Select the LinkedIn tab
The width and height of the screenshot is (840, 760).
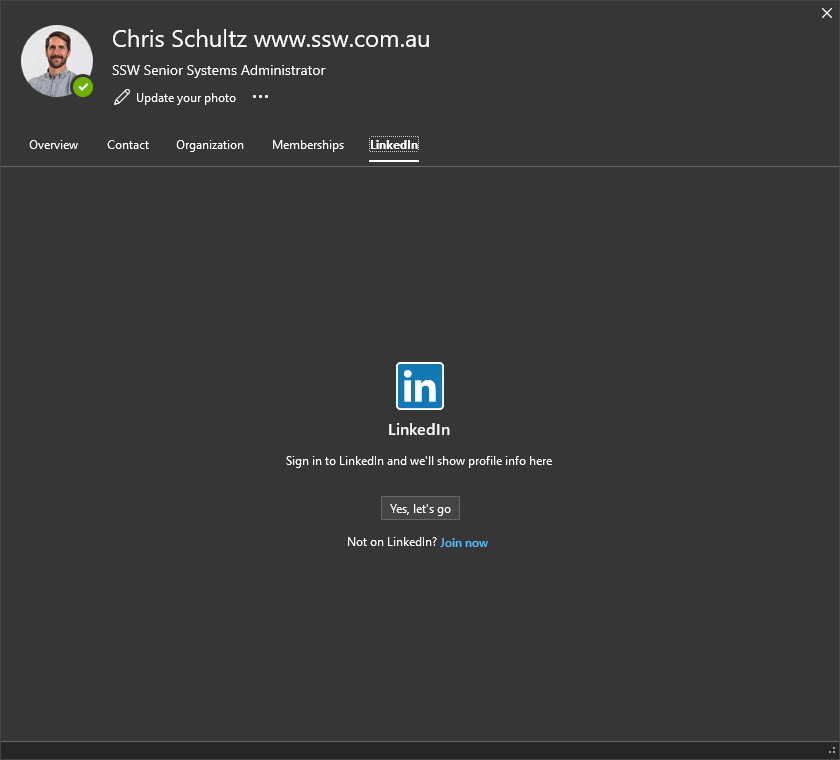pyautogui.click(x=394, y=145)
